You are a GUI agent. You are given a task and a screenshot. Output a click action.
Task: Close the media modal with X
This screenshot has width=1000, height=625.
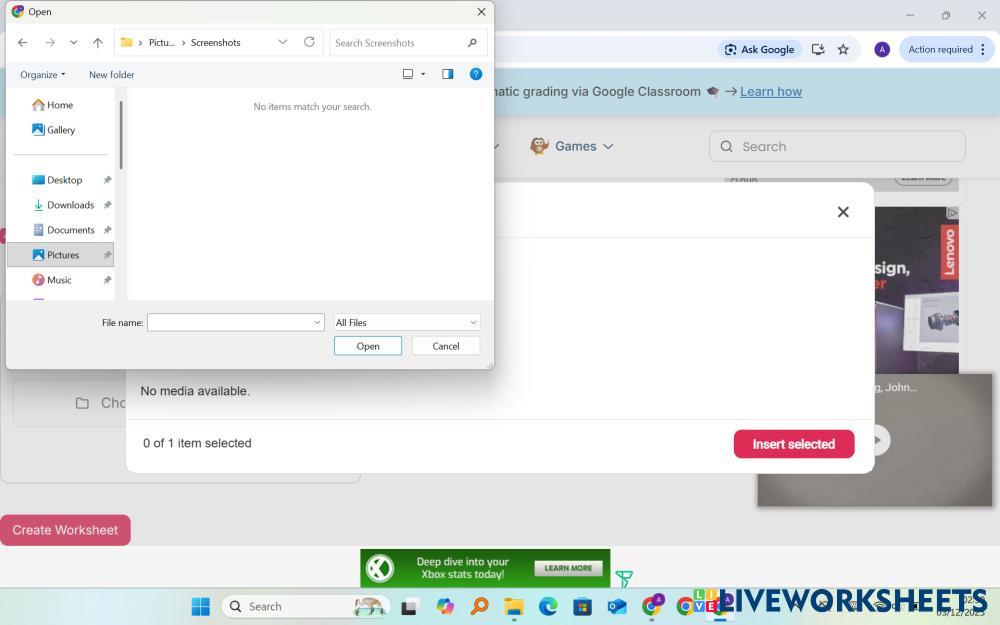[843, 212]
